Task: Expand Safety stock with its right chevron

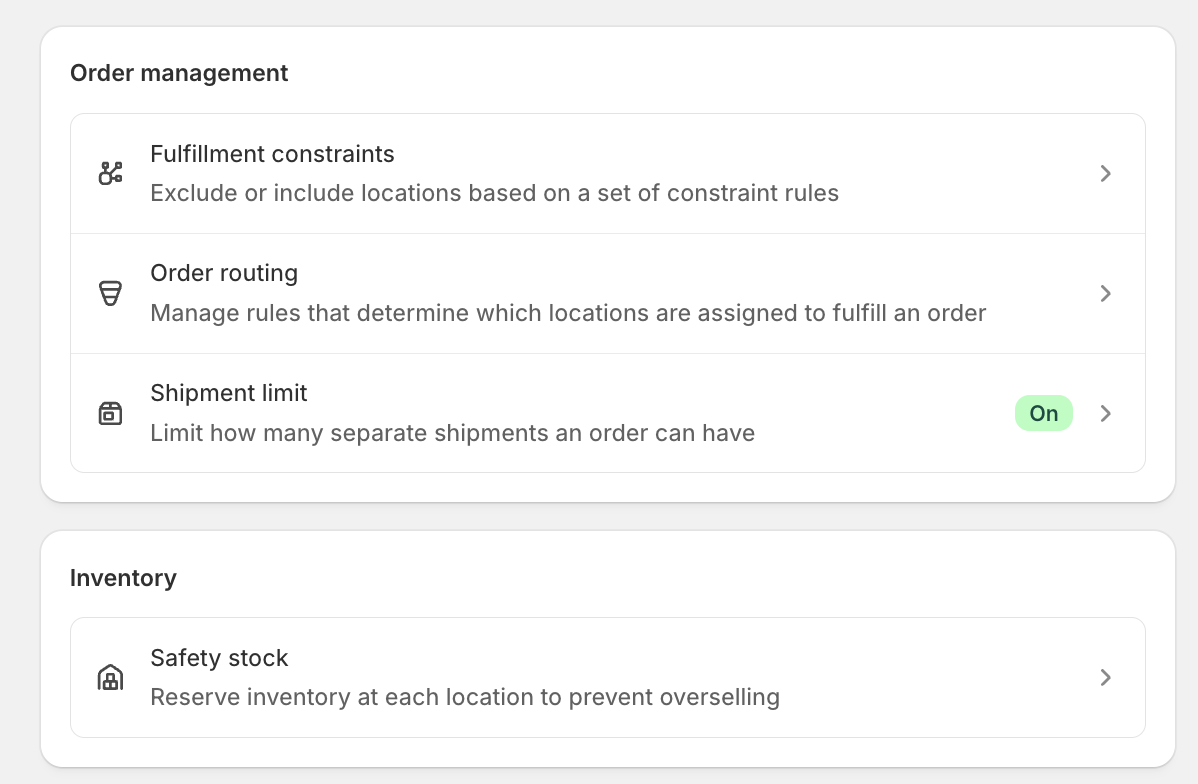Action: [1106, 677]
